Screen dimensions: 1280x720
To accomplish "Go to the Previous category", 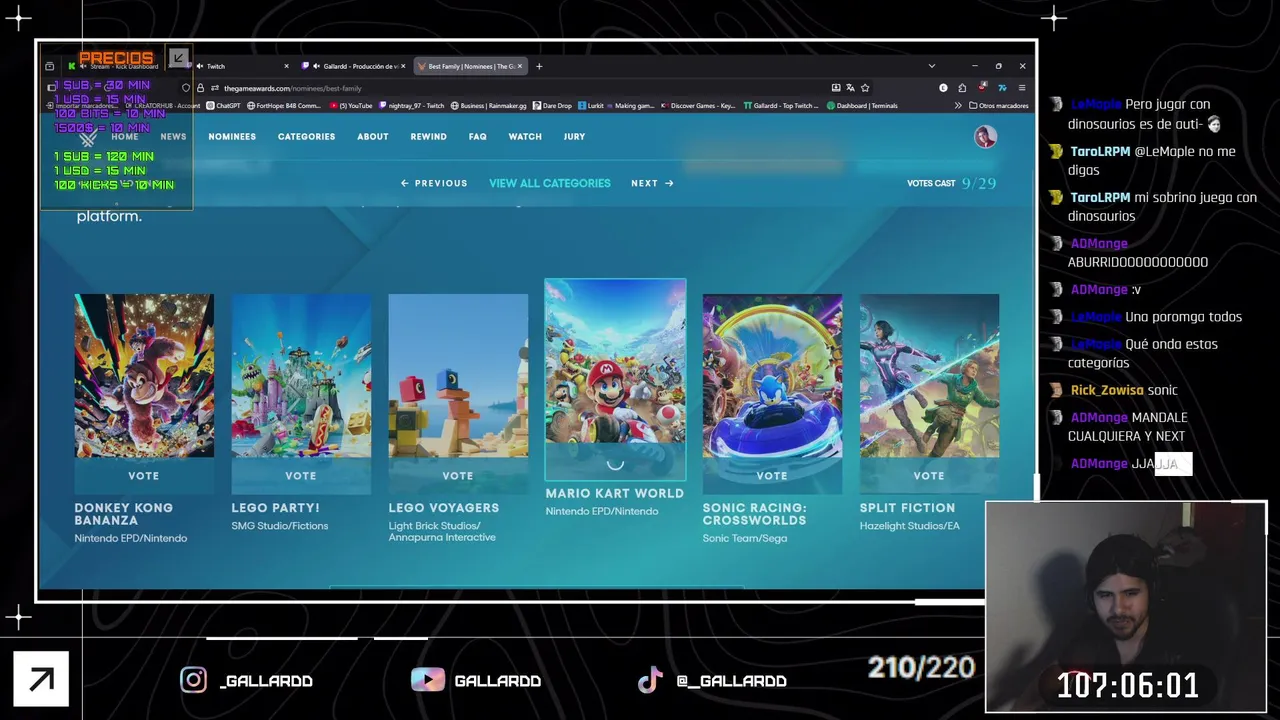I will point(434,183).
